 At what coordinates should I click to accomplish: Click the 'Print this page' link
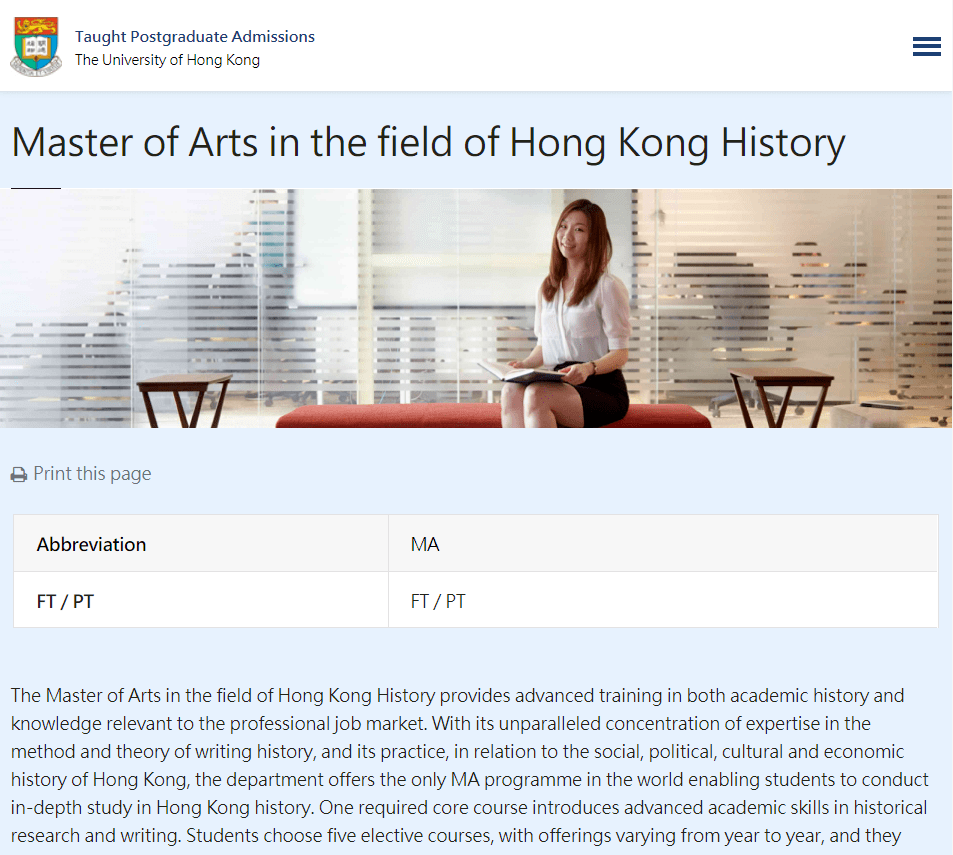[x=92, y=474]
